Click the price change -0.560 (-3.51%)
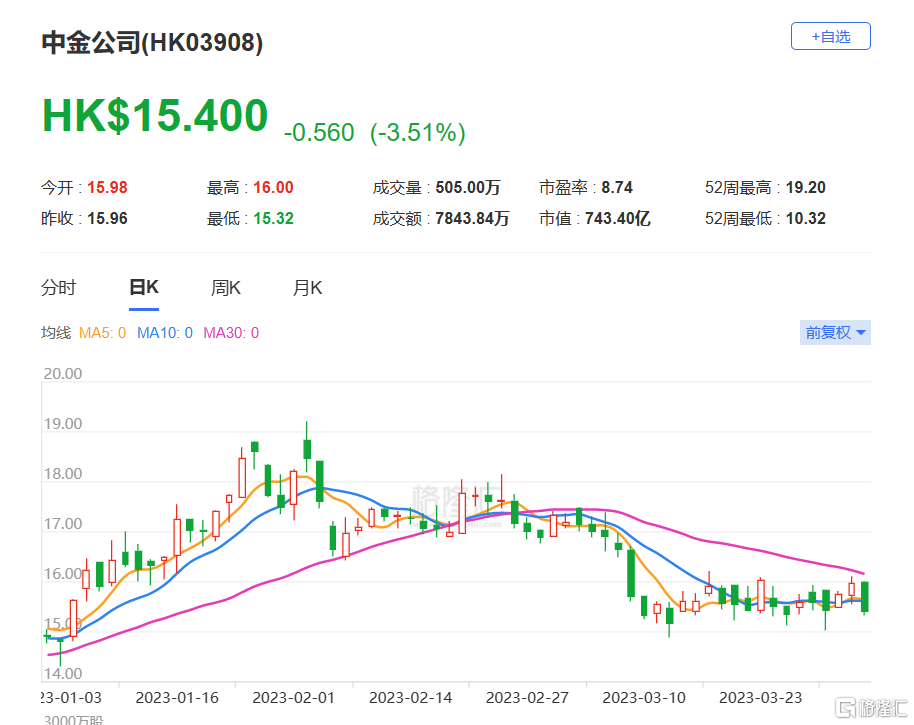The width and height of the screenshot is (914, 725). (x=375, y=132)
